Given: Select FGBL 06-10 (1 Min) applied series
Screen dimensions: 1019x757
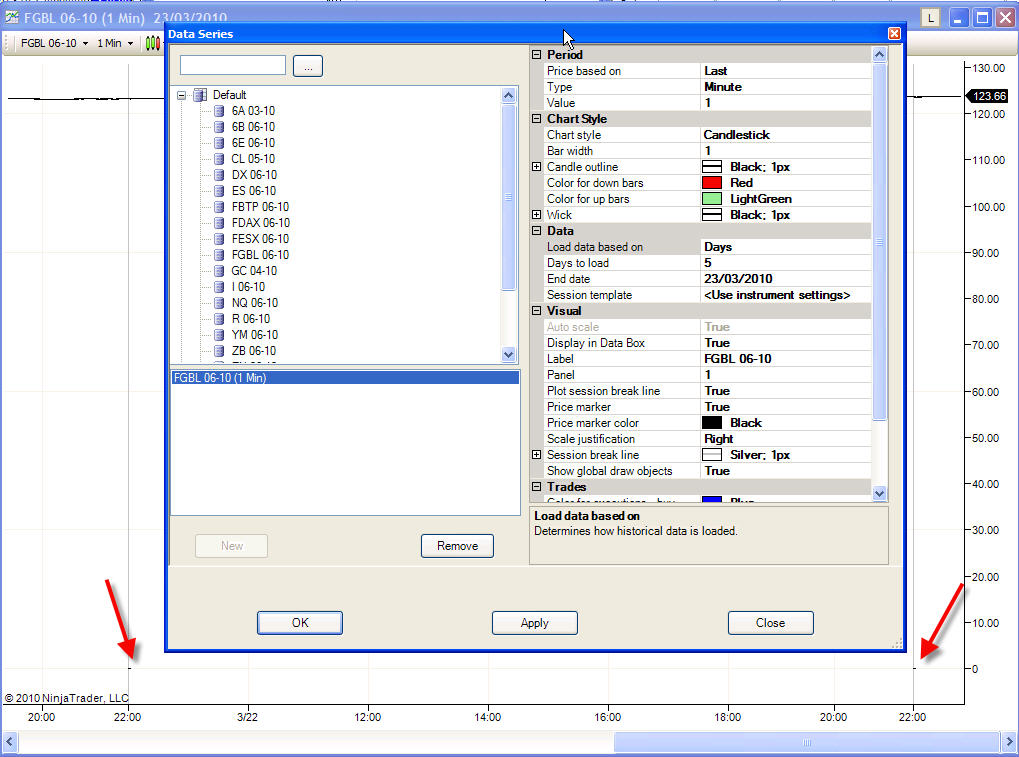Looking at the screenshot, I should [345, 378].
